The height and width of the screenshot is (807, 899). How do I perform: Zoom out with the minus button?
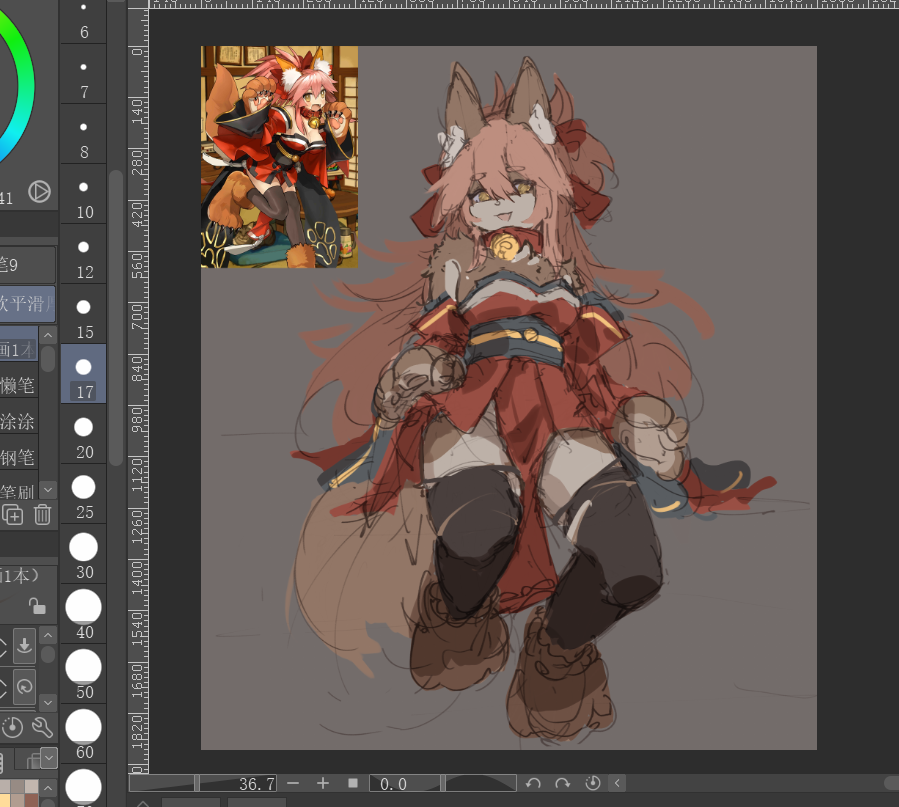(293, 783)
